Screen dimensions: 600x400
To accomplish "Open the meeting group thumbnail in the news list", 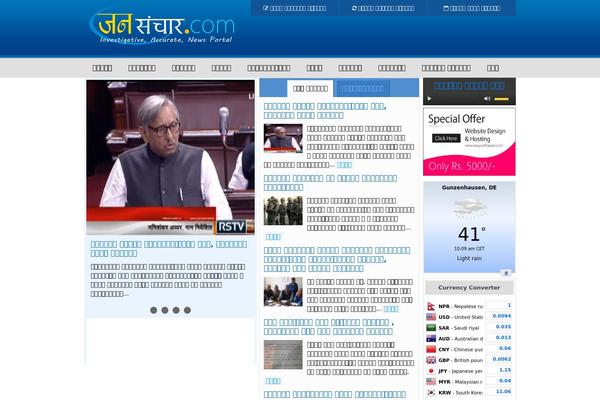I will [x=283, y=292].
